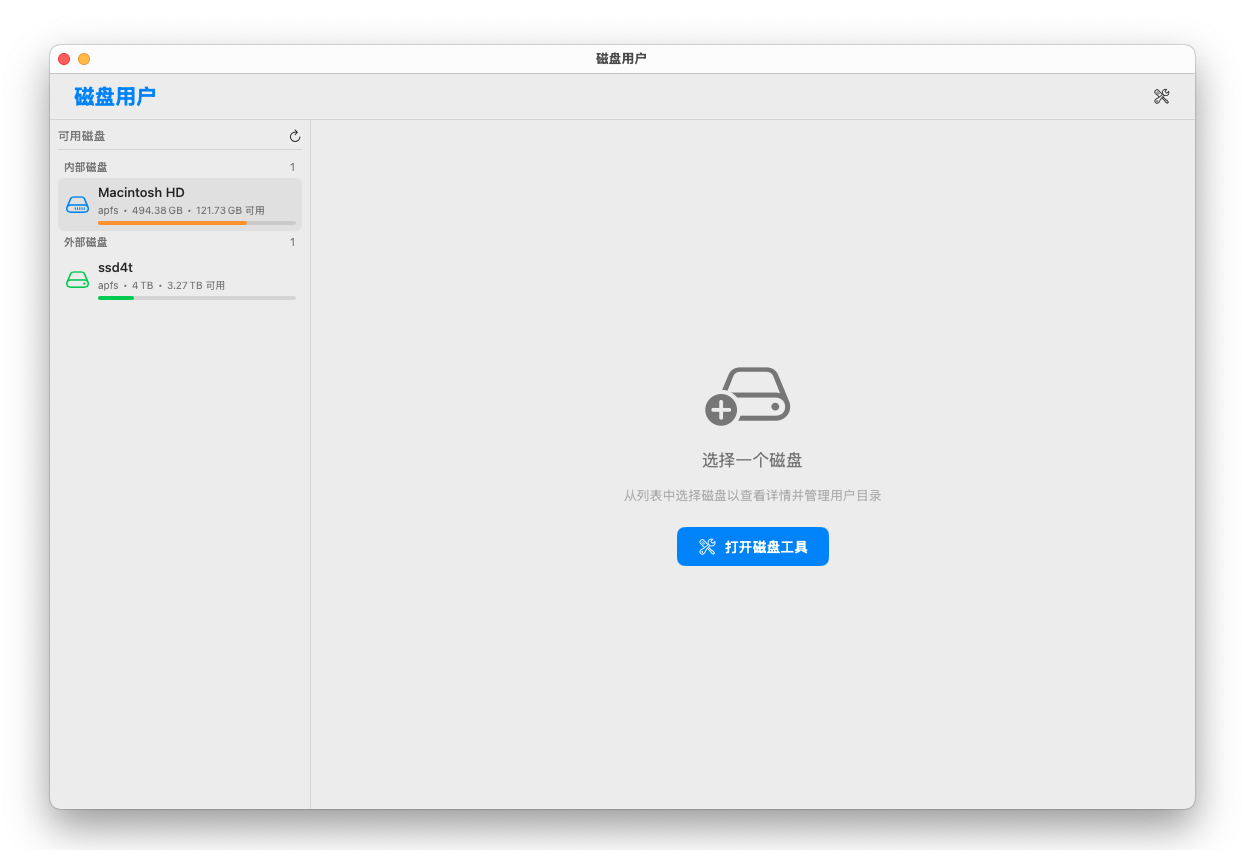Click the wrench icon inside 打开磁盘工具 button
This screenshot has width=1250, height=850.
pos(707,546)
